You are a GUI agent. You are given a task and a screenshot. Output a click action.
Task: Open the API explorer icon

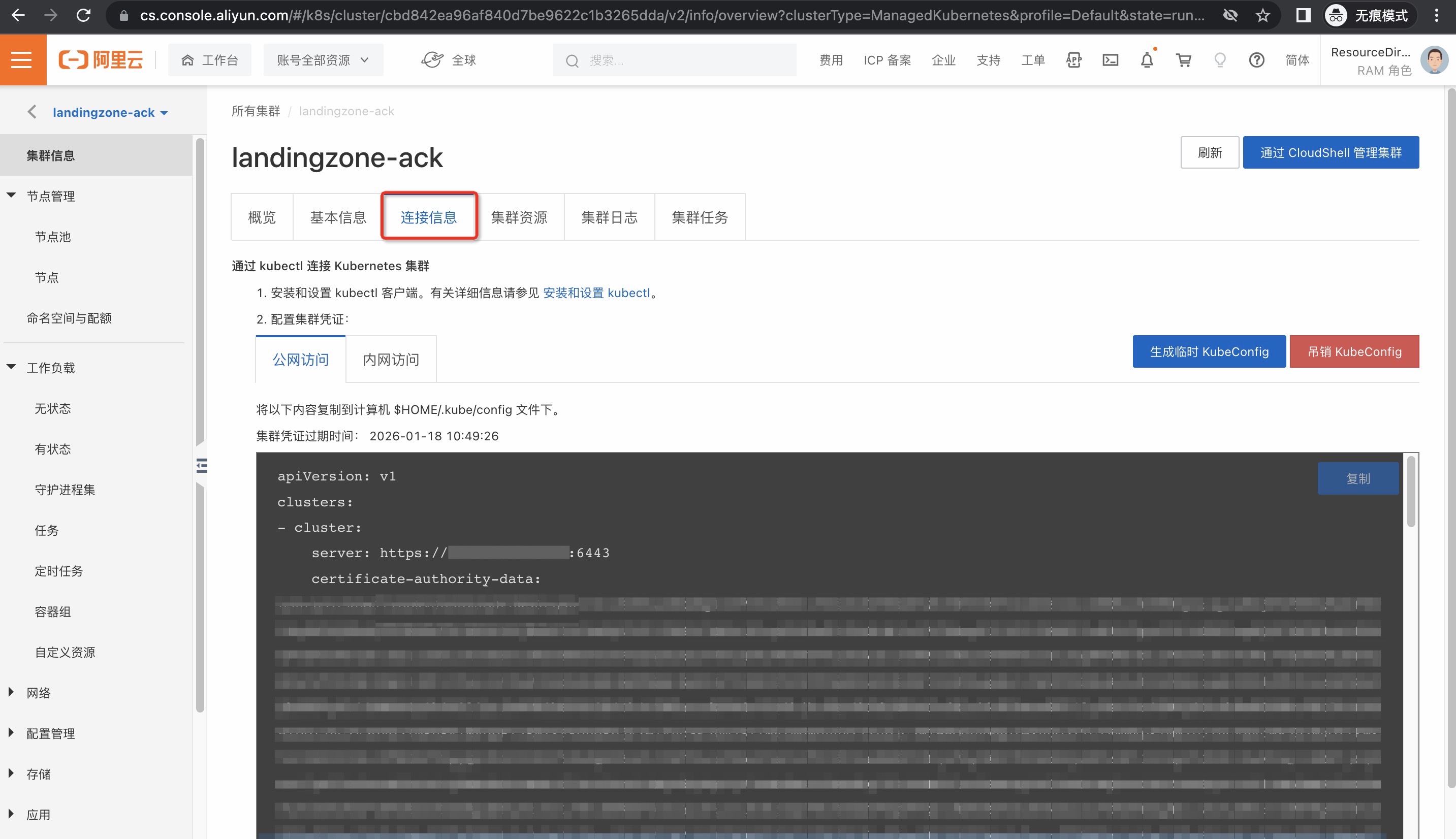click(x=1074, y=60)
